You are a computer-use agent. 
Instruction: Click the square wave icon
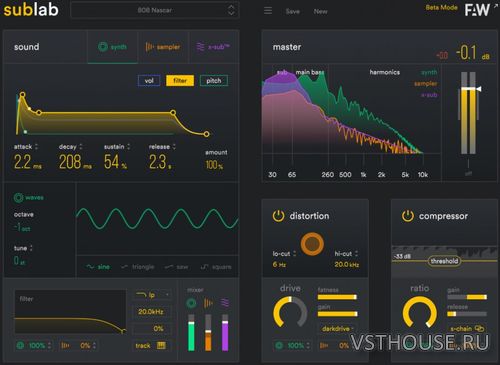[x=204, y=267]
